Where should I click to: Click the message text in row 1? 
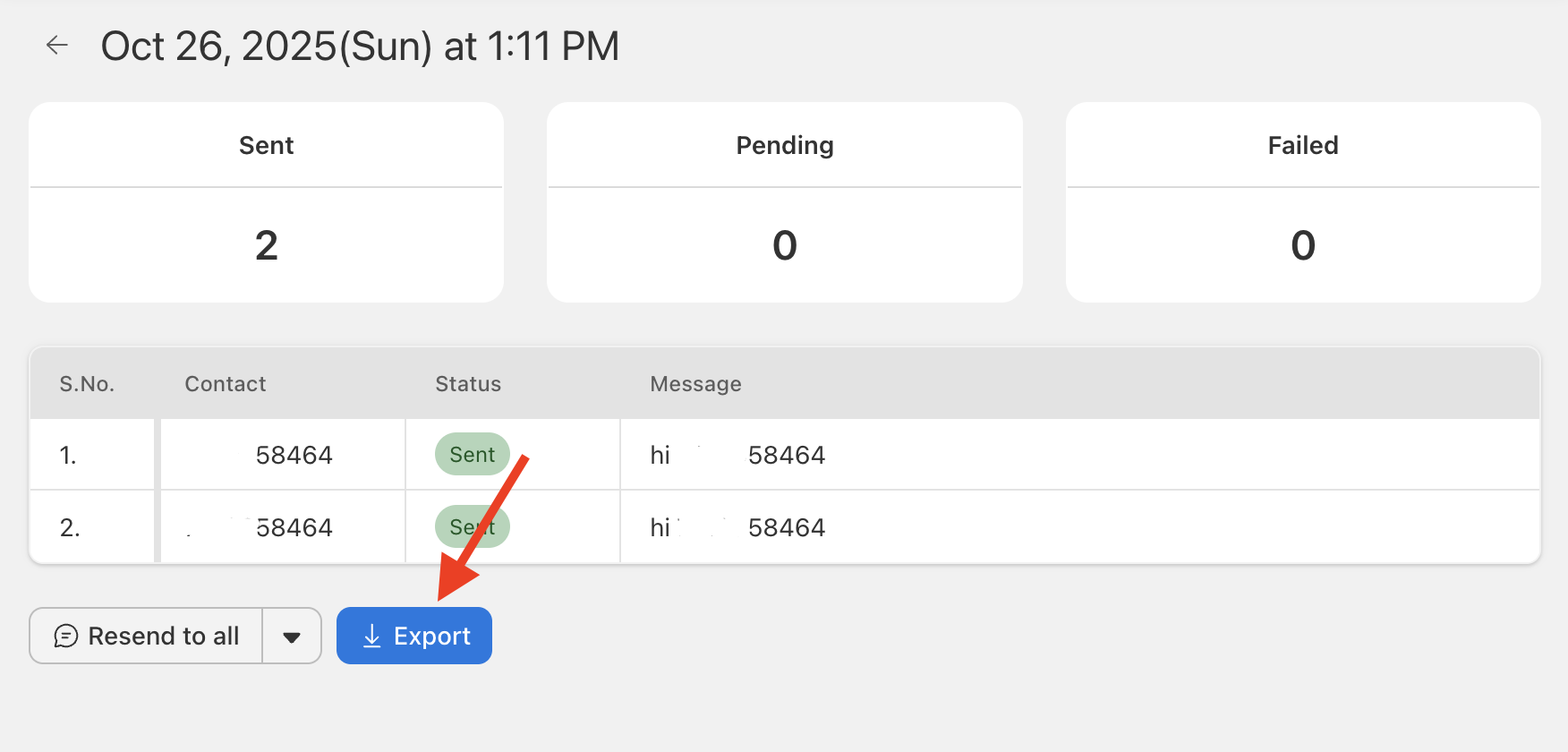tap(737, 456)
